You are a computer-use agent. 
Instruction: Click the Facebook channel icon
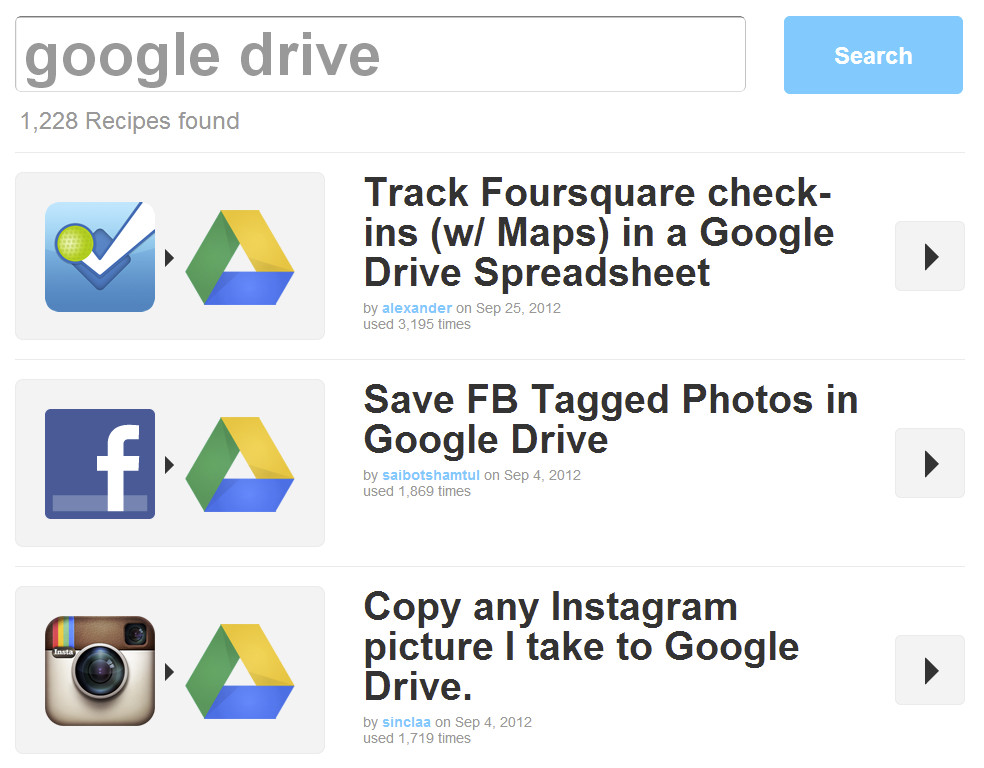100,463
